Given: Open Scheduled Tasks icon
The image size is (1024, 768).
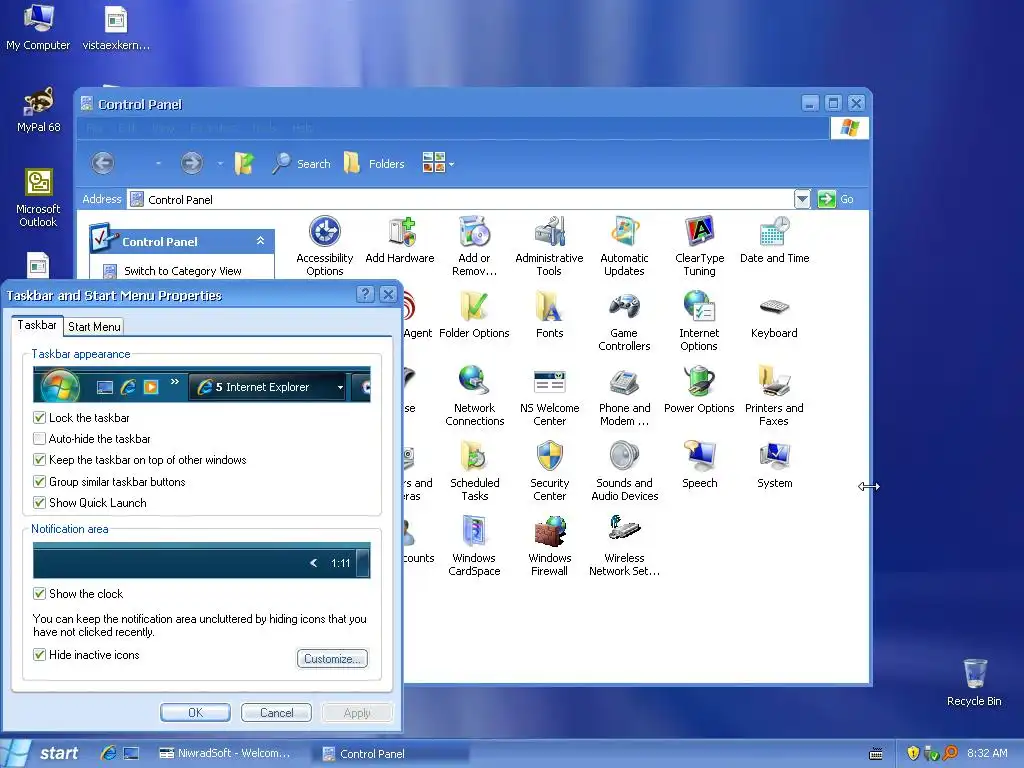Looking at the screenshot, I should pyautogui.click(x=475, y=472).
